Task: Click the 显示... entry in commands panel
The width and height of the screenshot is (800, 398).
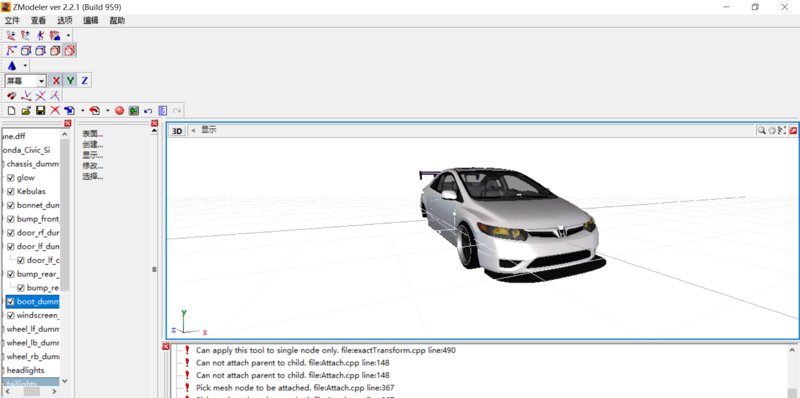Action: coord(93,155)
